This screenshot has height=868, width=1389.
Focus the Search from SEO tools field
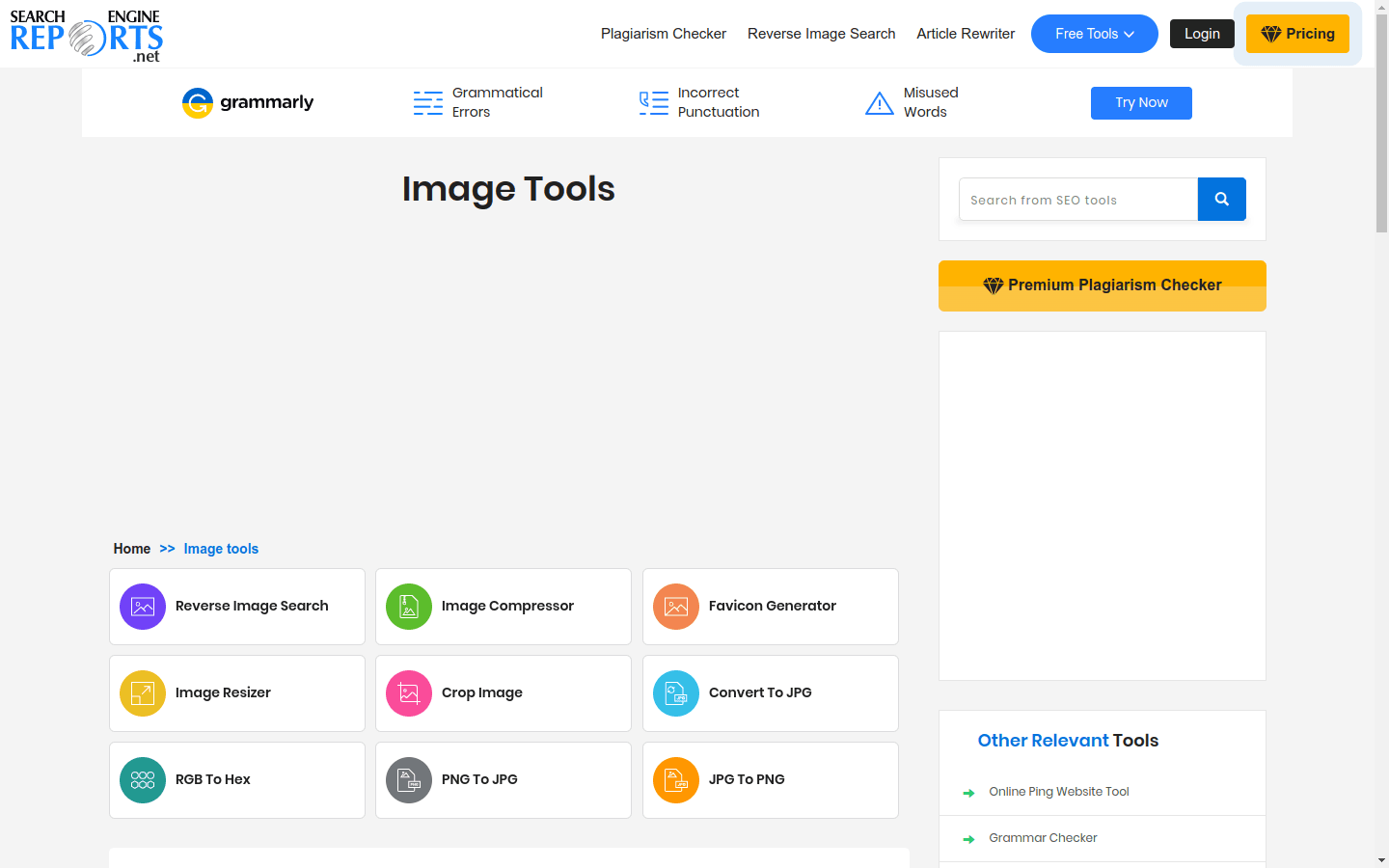click(x=1077, y=200)
